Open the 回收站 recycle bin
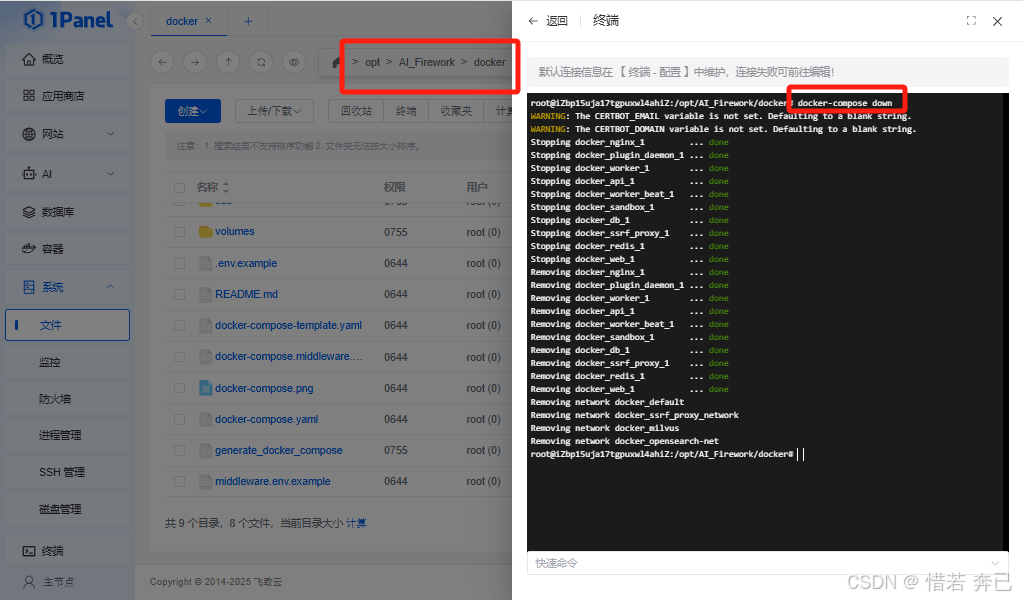1023x600 pixels. pyautogui.click(x=356, y=111)
